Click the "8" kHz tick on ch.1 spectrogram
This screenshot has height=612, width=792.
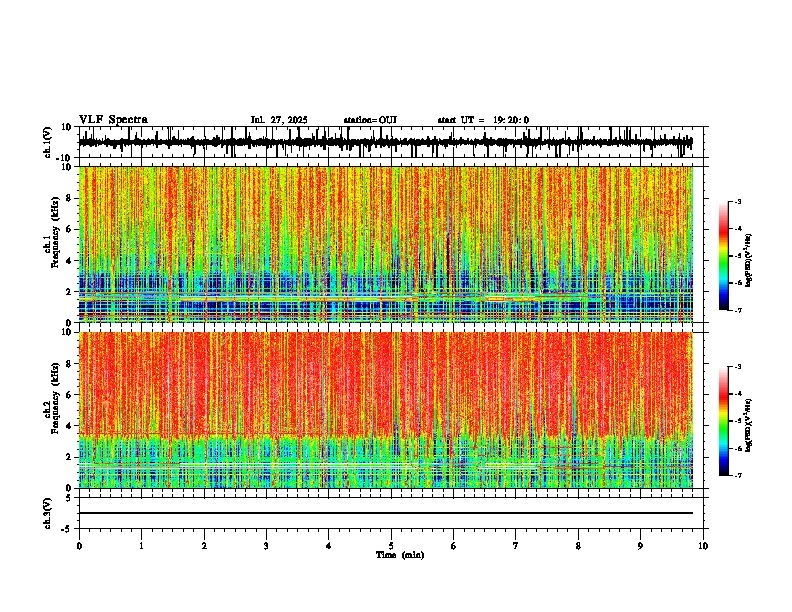point(69,198)
